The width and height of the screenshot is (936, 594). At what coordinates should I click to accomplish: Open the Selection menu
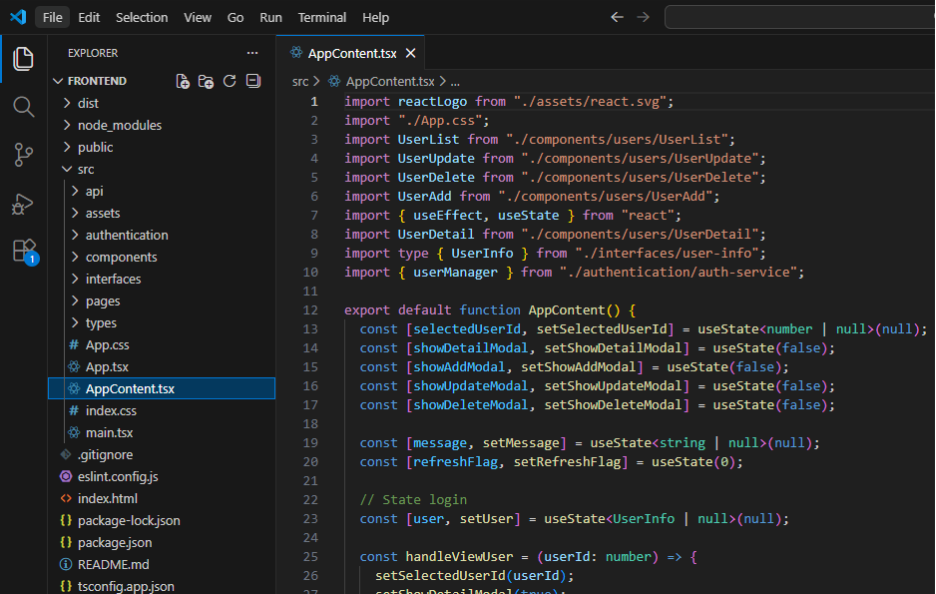click(x=142, y=17)
